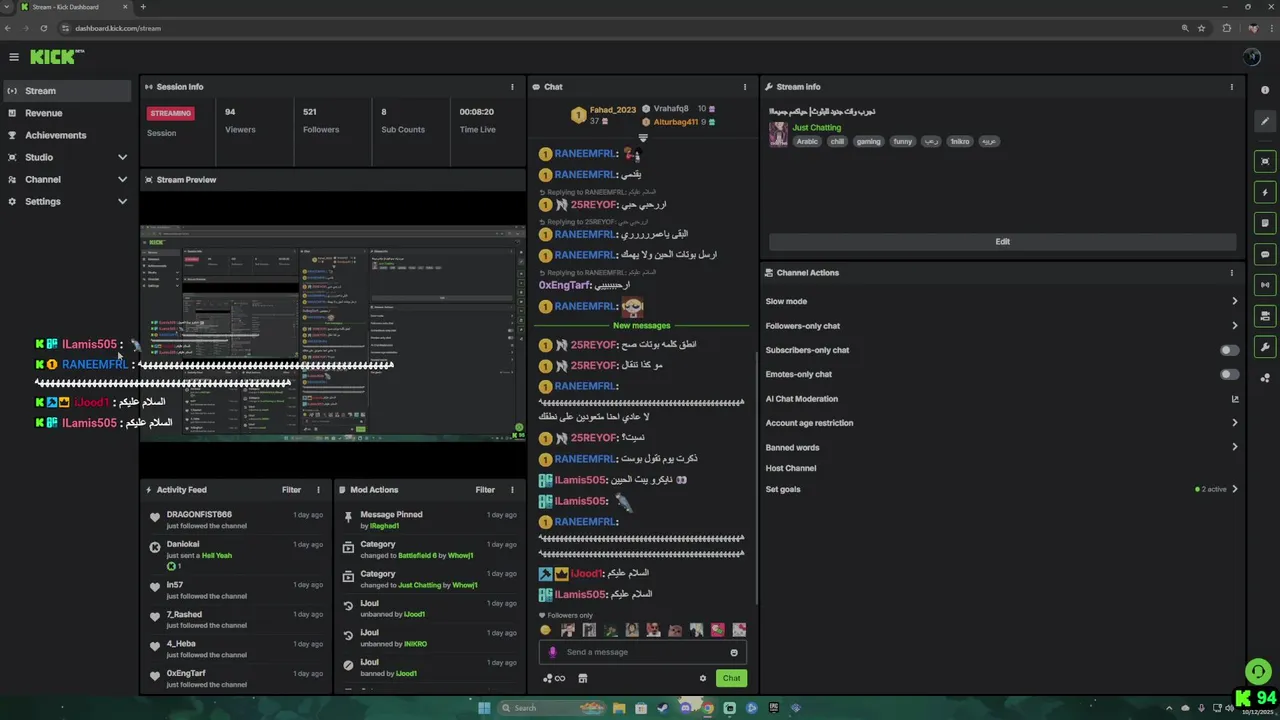
Task: Click the pencil edit icon in right sidebar
Action: pyautogui.click(x=1265, y=122)
